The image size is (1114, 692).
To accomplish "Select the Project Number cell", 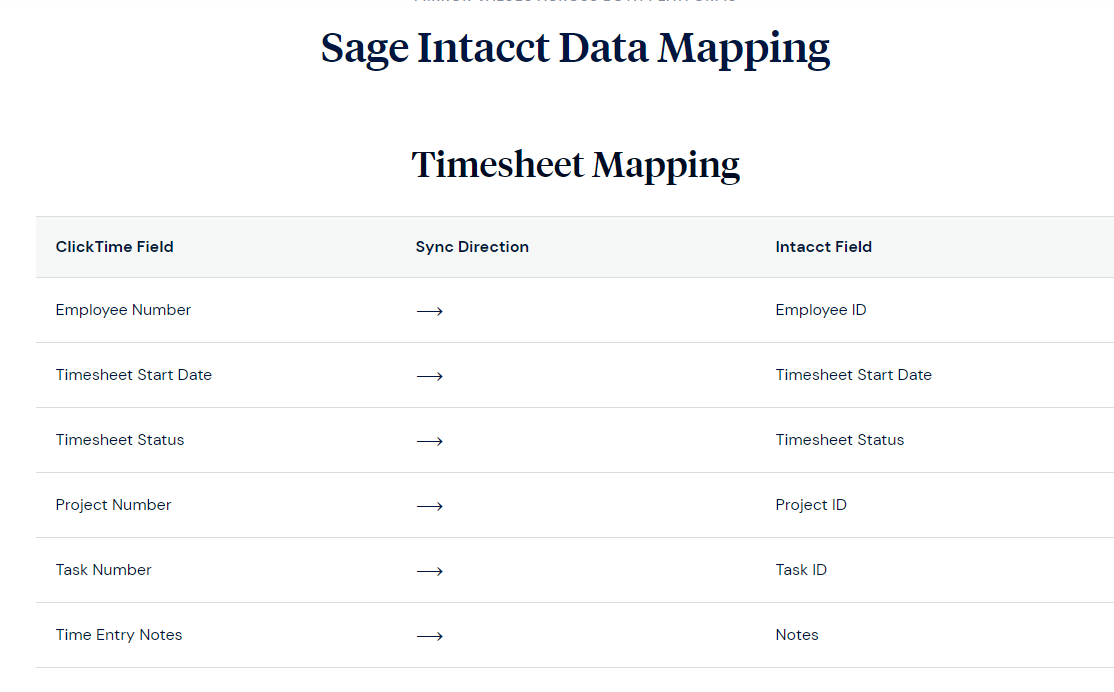I will click(113, 504).
